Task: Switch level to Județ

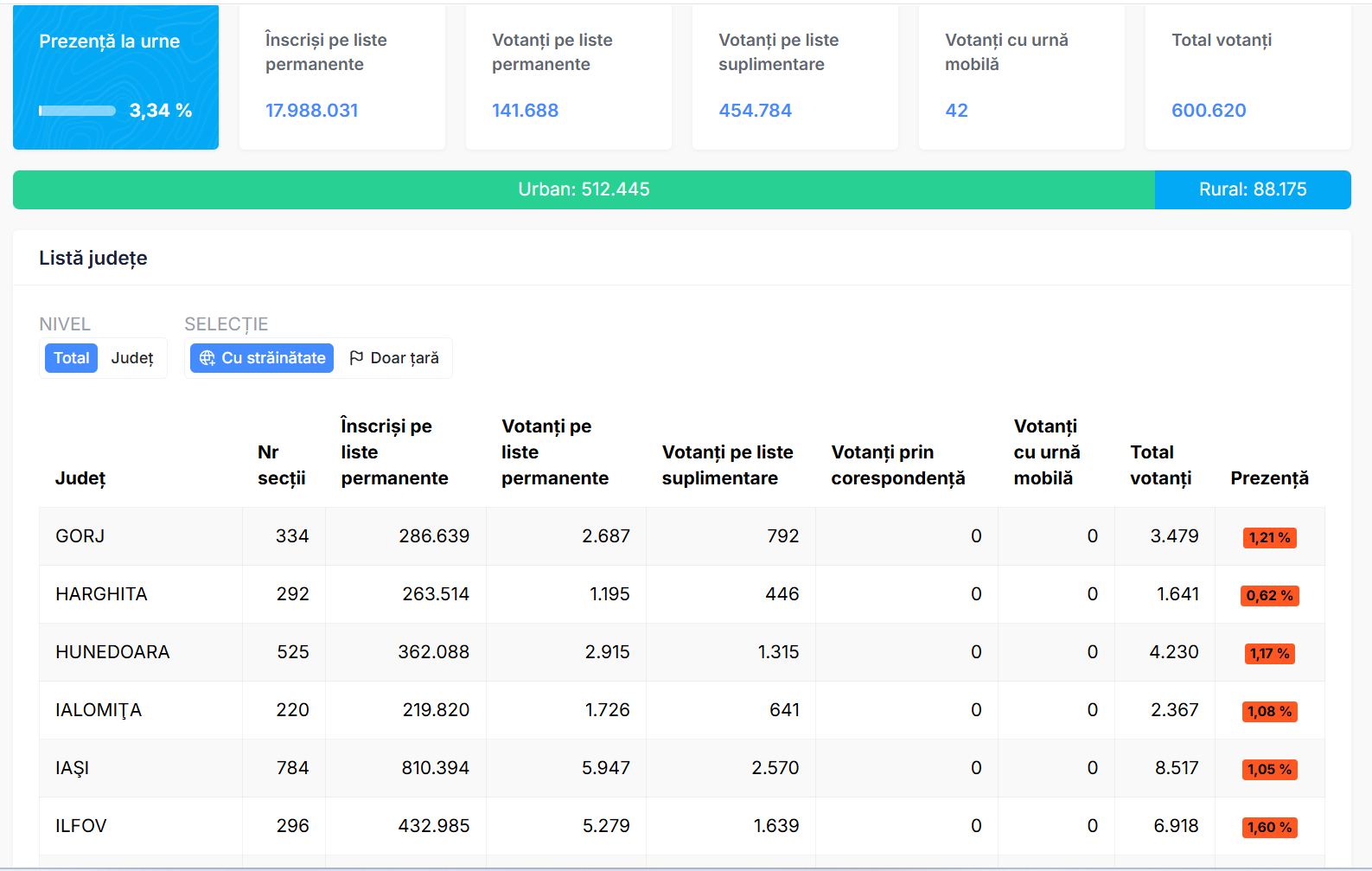Action: pos(132,358)
